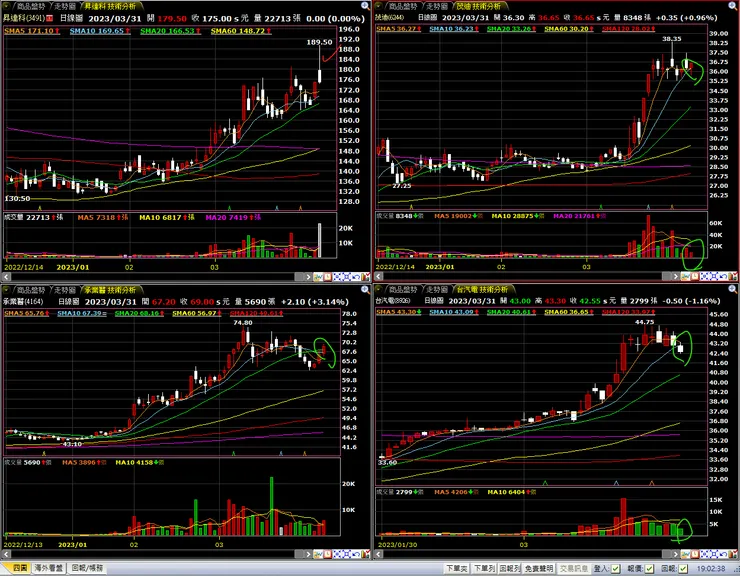Select the 回報/帳務 workspace tab
The image size is (740, 576).
tap(87, 568)
